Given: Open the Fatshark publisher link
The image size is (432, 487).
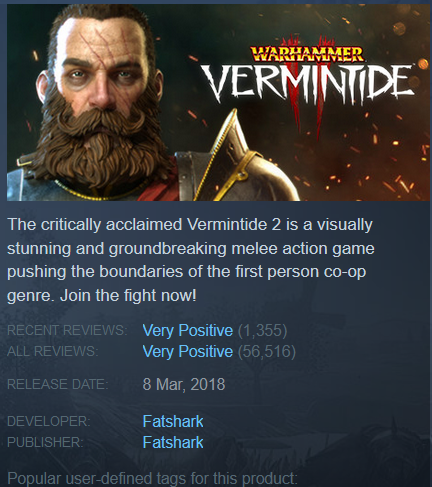Looking at the screenshot, I should (173, 442).
